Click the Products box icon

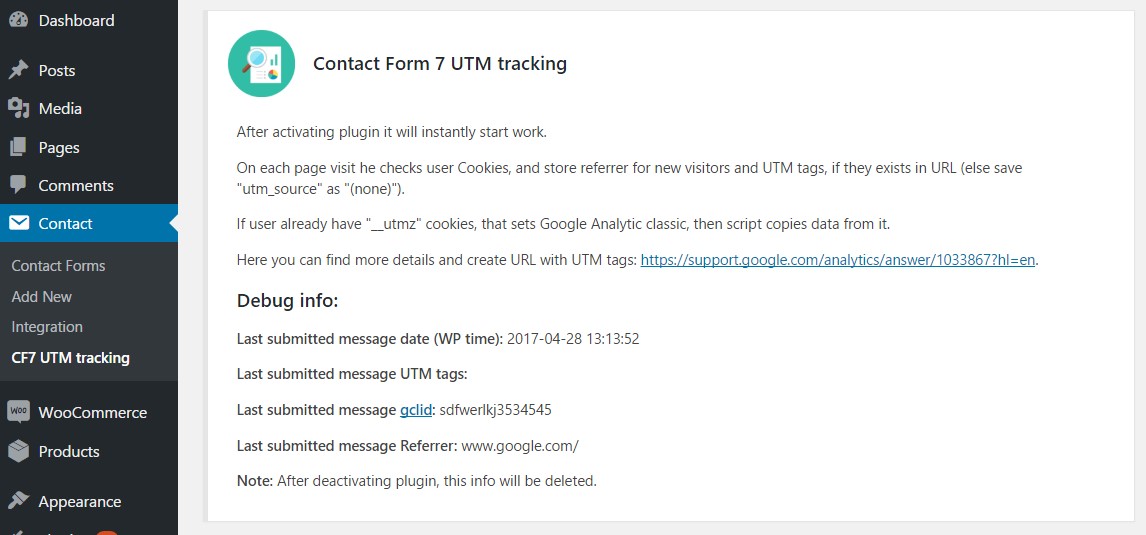(18, 451)
